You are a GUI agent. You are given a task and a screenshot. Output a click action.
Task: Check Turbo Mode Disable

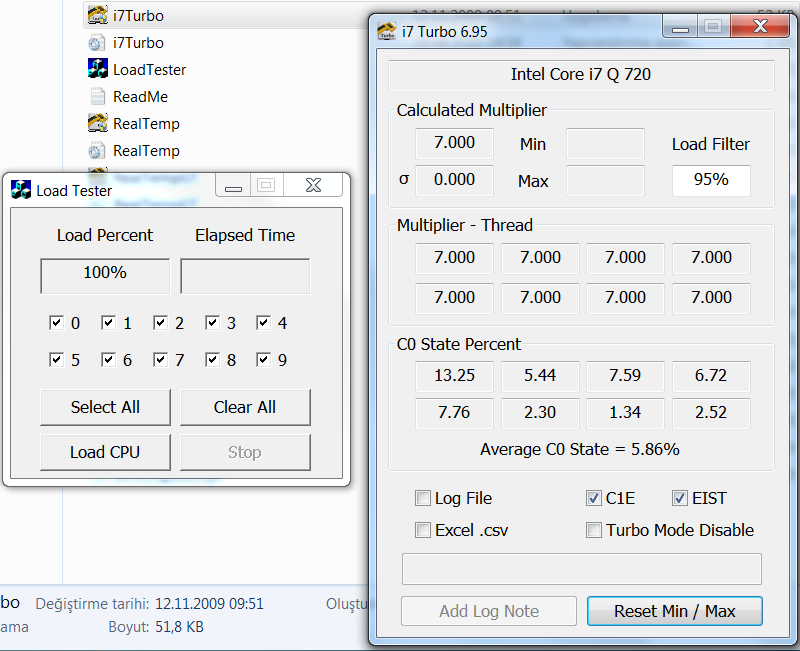coord(593,530)
